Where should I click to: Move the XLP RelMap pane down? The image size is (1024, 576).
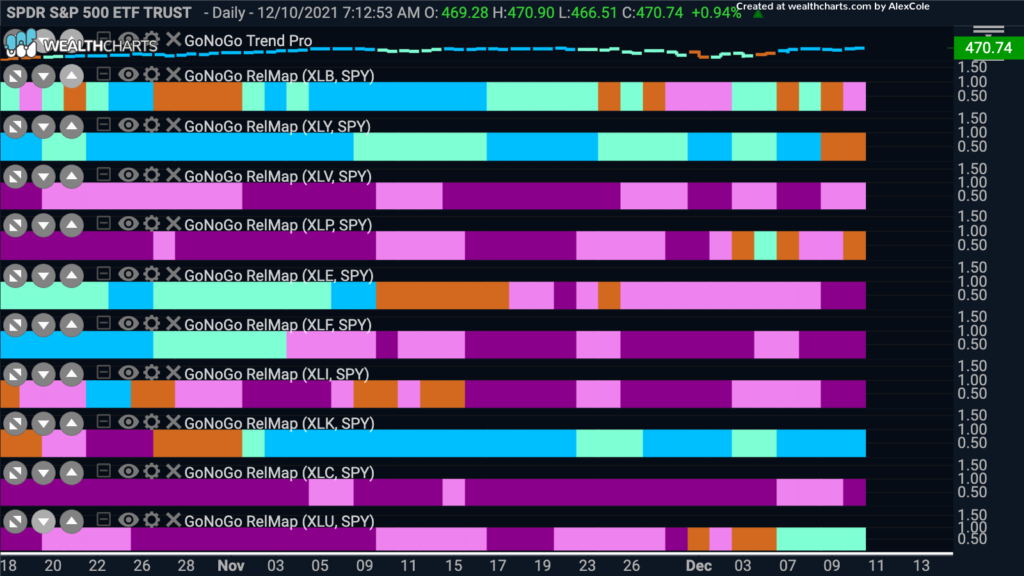point(43,225)
